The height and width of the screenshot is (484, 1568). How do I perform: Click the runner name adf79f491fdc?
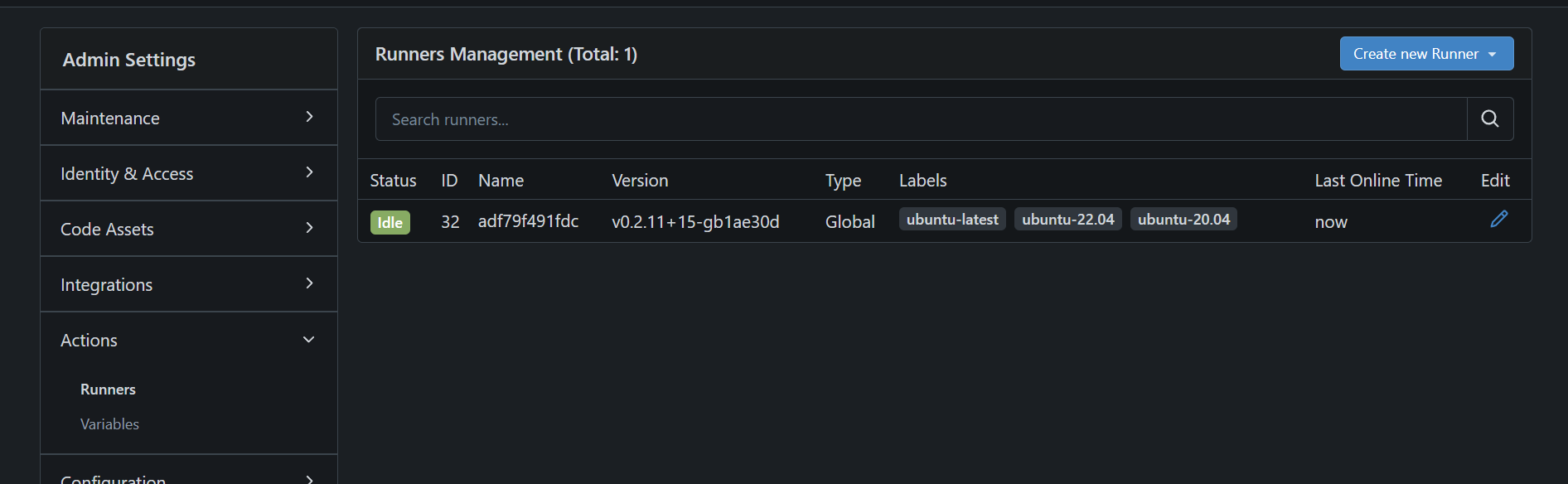tap(528, 221)
